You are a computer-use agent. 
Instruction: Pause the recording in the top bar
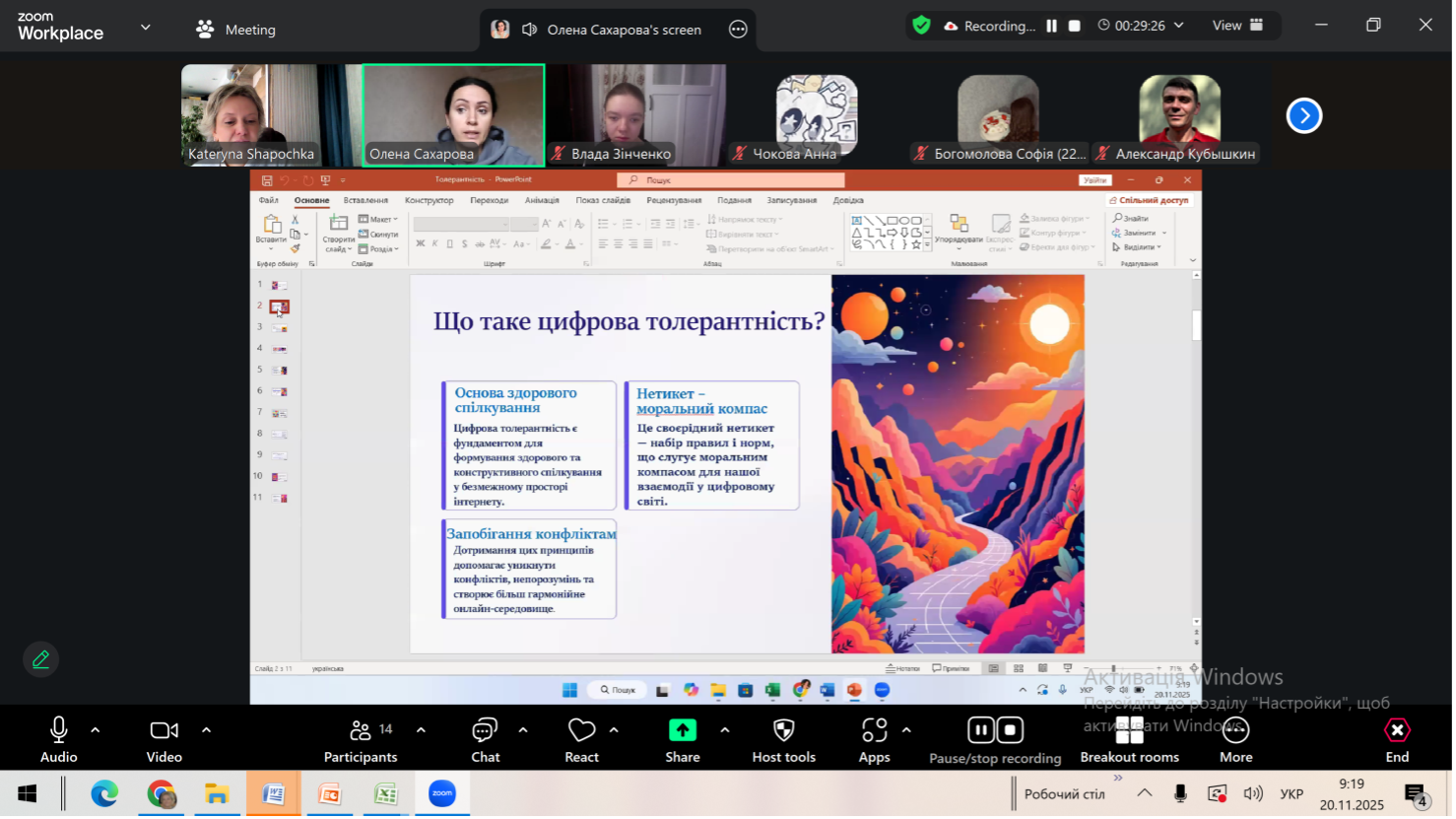(x=1051, y=27)
